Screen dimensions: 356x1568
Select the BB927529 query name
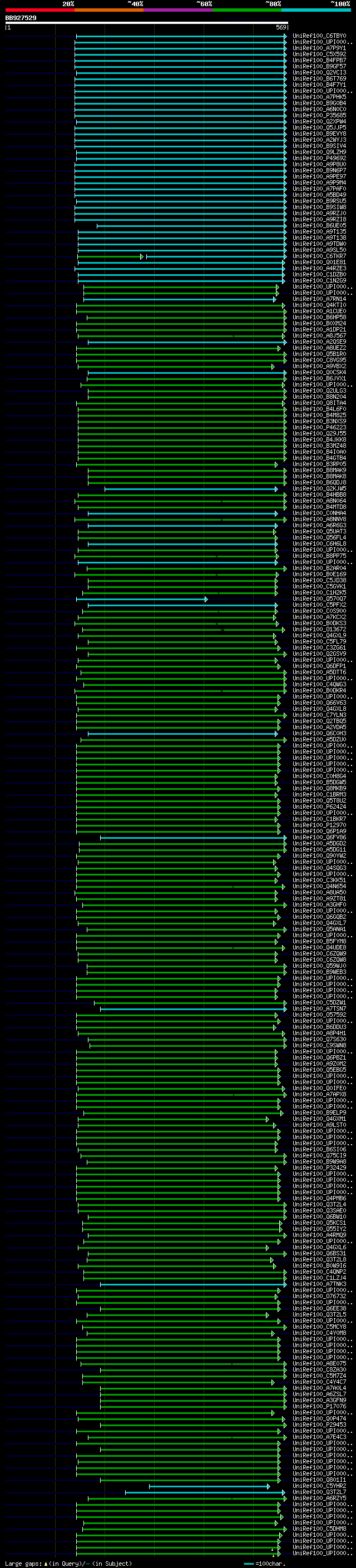coord(21,18)
